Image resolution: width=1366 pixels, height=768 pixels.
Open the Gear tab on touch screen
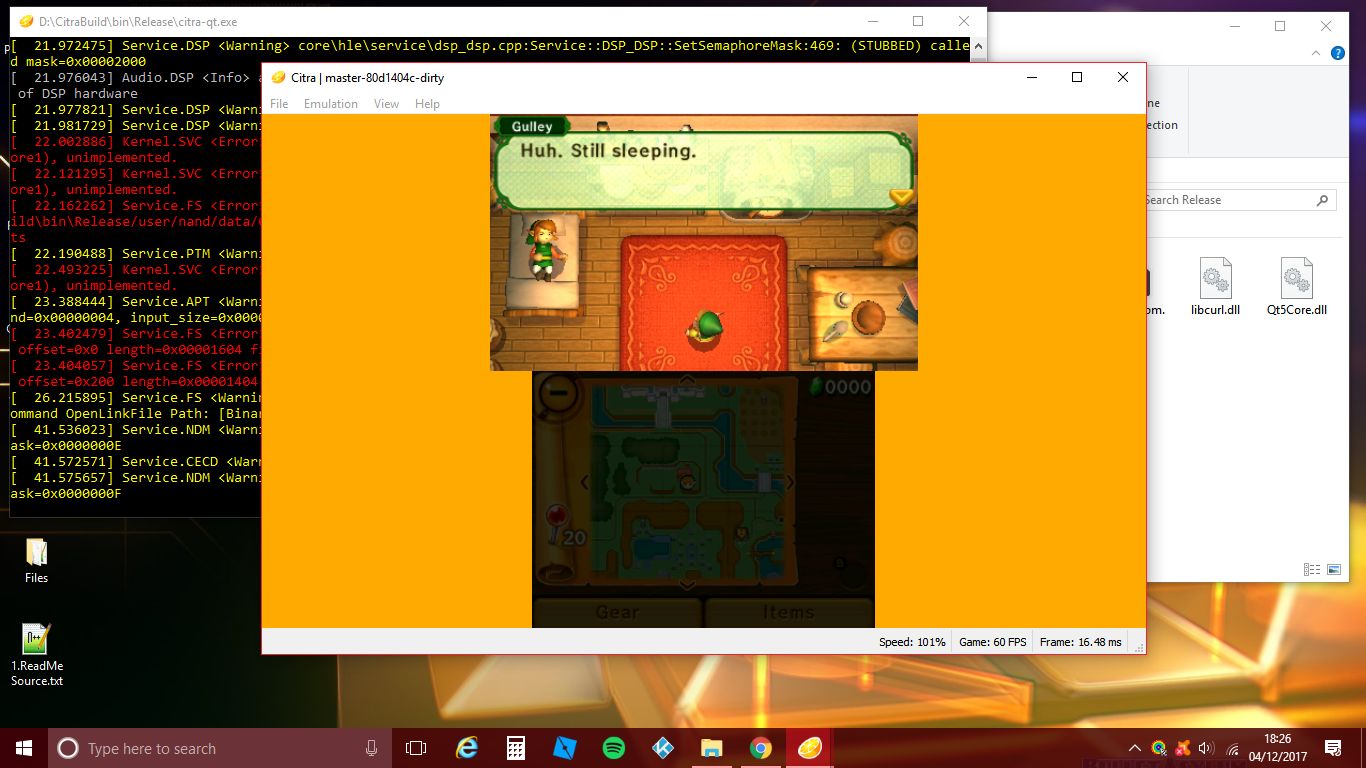pos(618,612)
